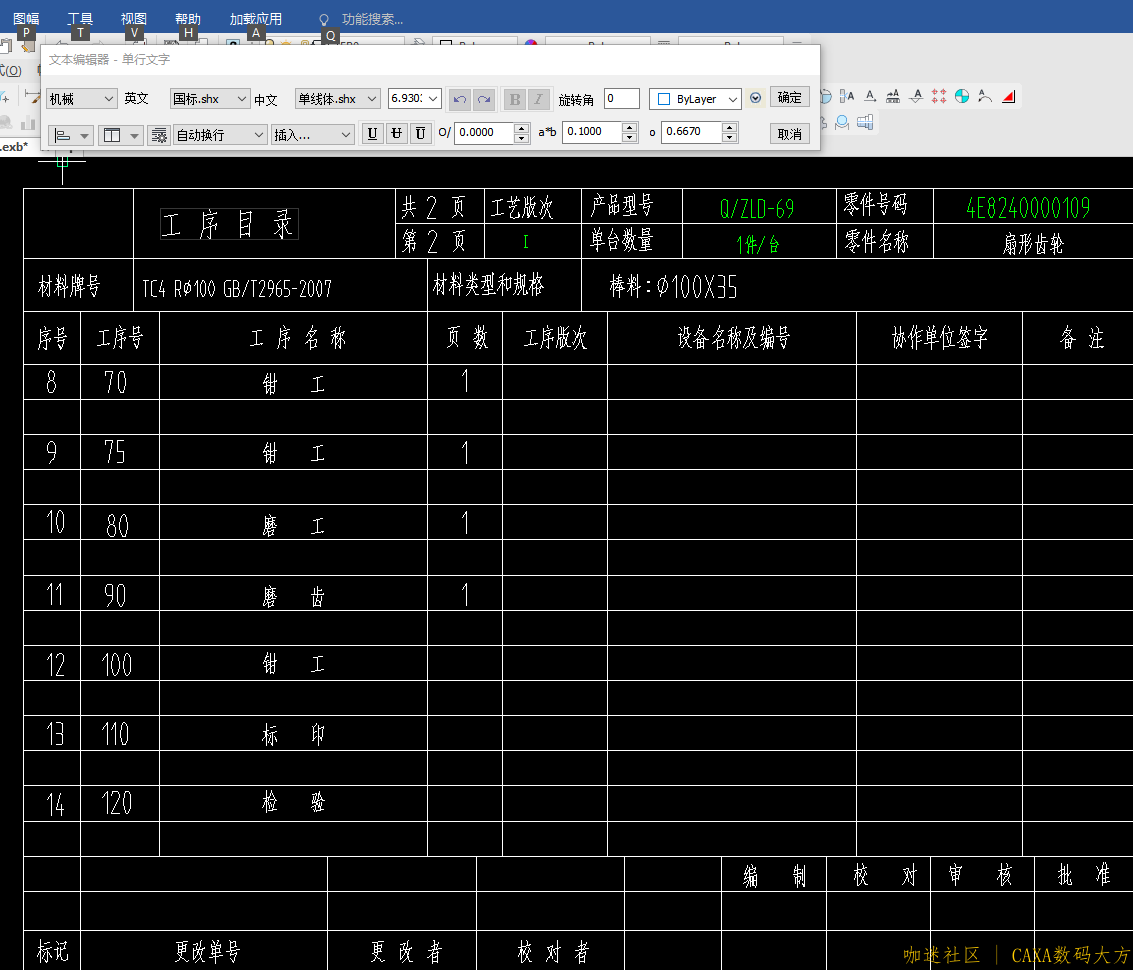The image size is (1133, 970).
Task: Increase the a*b spacing value with stepper
Action: point(630,128)
